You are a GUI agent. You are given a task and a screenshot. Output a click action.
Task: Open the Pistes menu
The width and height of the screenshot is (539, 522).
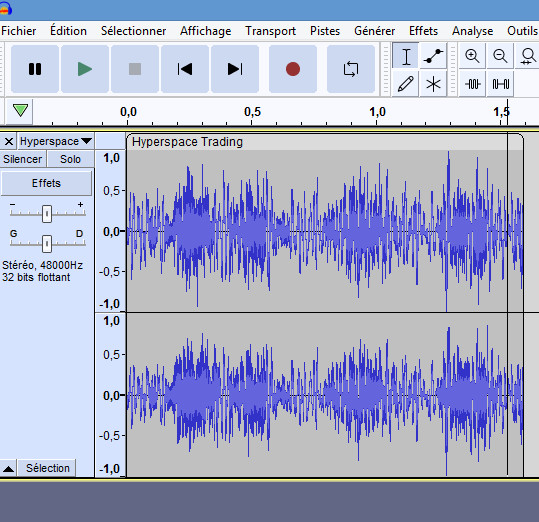point(325,31)
